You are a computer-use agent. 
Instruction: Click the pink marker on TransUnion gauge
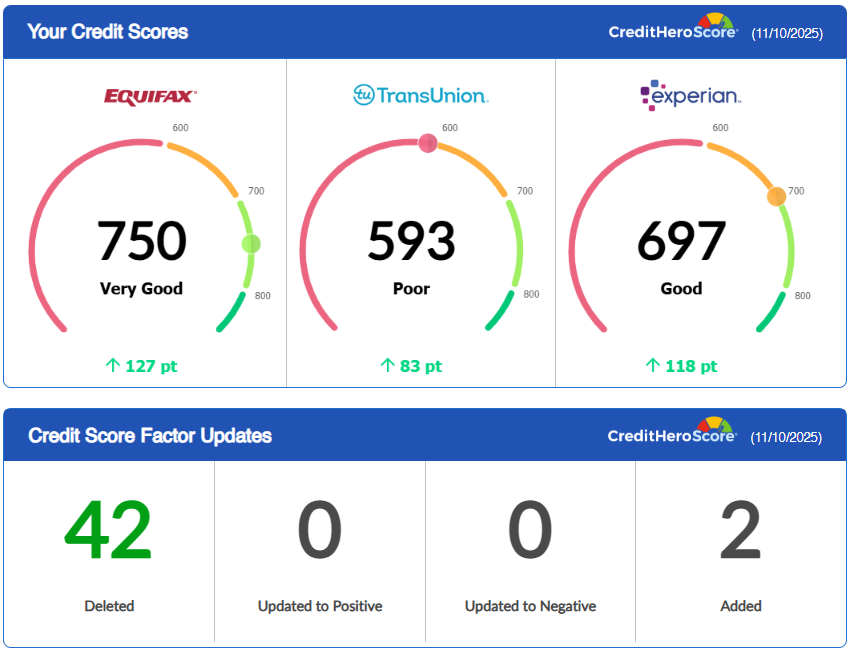point(428,143)
